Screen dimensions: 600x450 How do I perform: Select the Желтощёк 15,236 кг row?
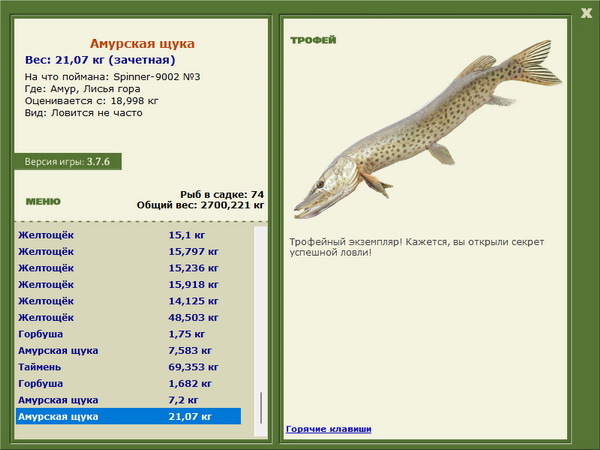129,268
